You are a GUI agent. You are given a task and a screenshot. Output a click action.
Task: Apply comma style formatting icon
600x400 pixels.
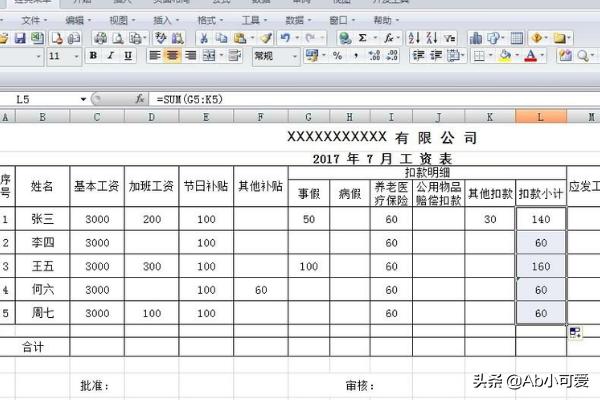coord(356,56)
